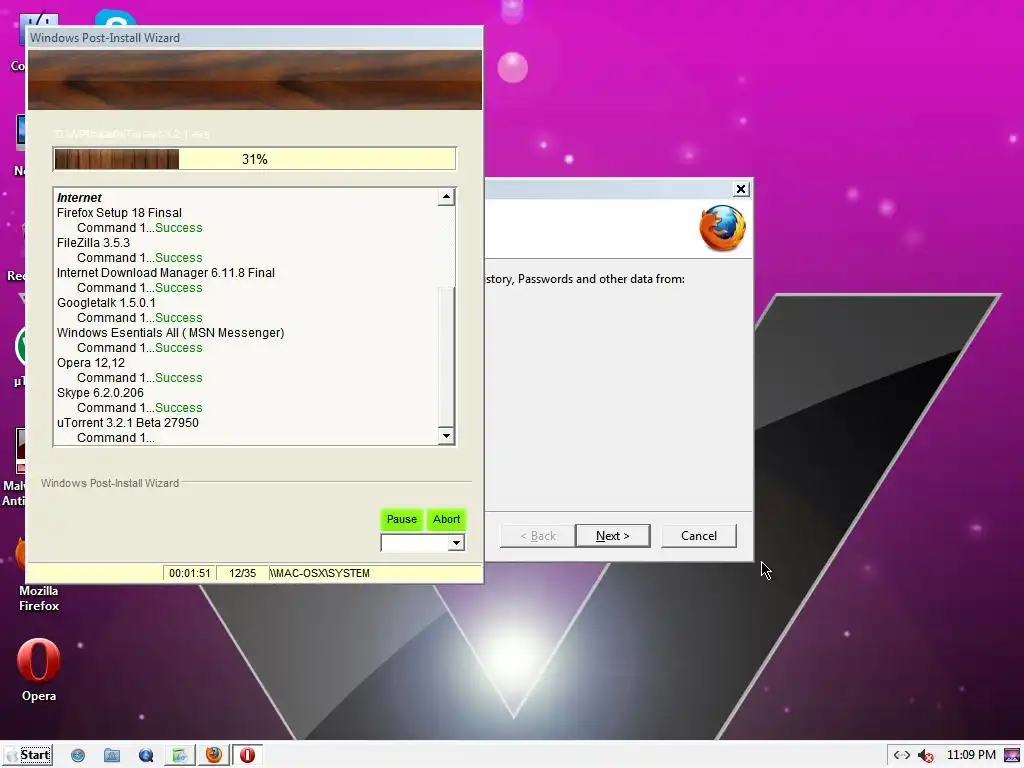Click the disabled Back button in Firefox wizard
1024x768 pixels.
pyautogui.click(x=537, y=536)
